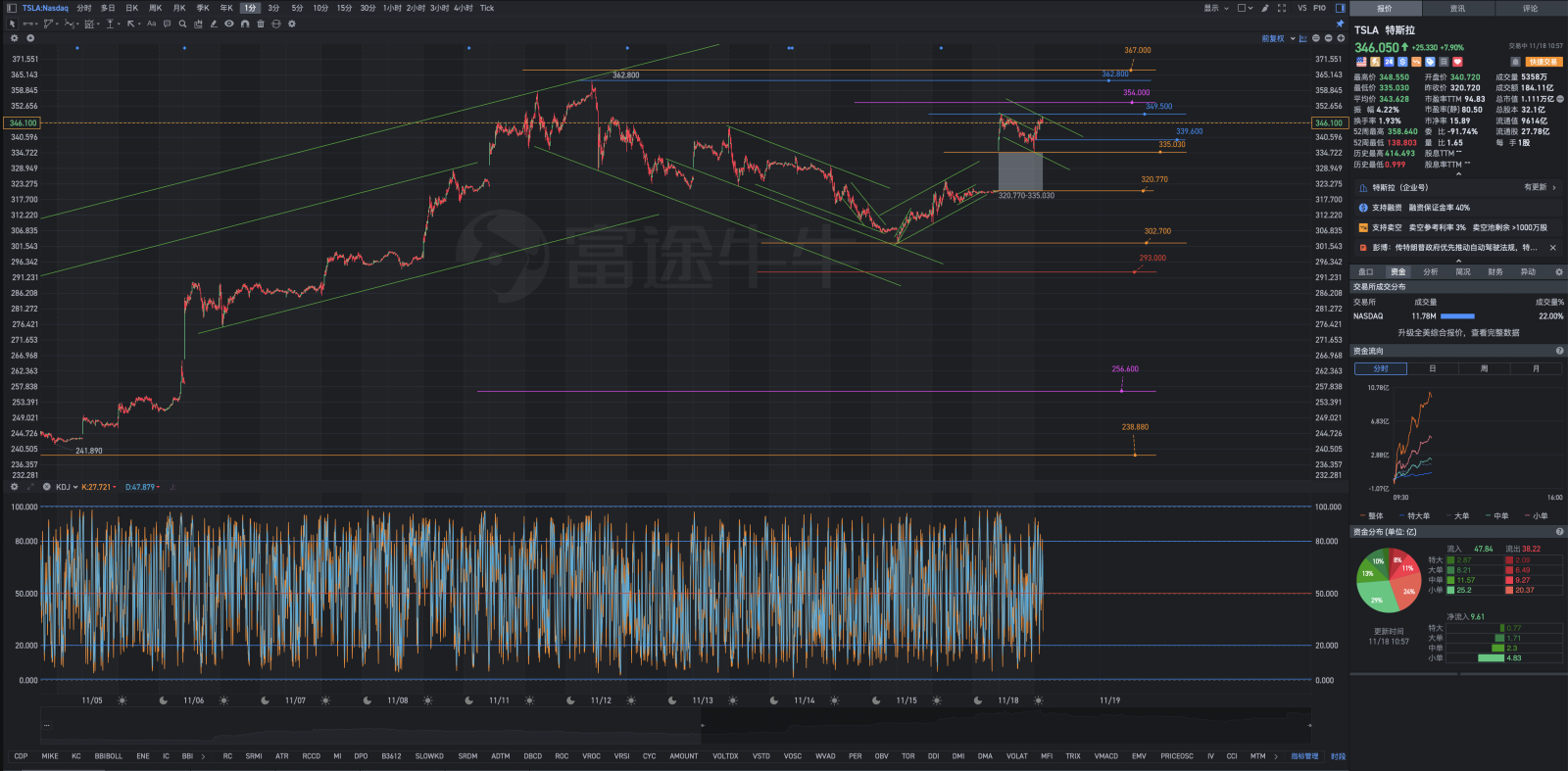Toggle the 整体 flow line legend
The width and height of the screenshot is (1568, 771).
pyautogui.click(x=1372, y=516)
